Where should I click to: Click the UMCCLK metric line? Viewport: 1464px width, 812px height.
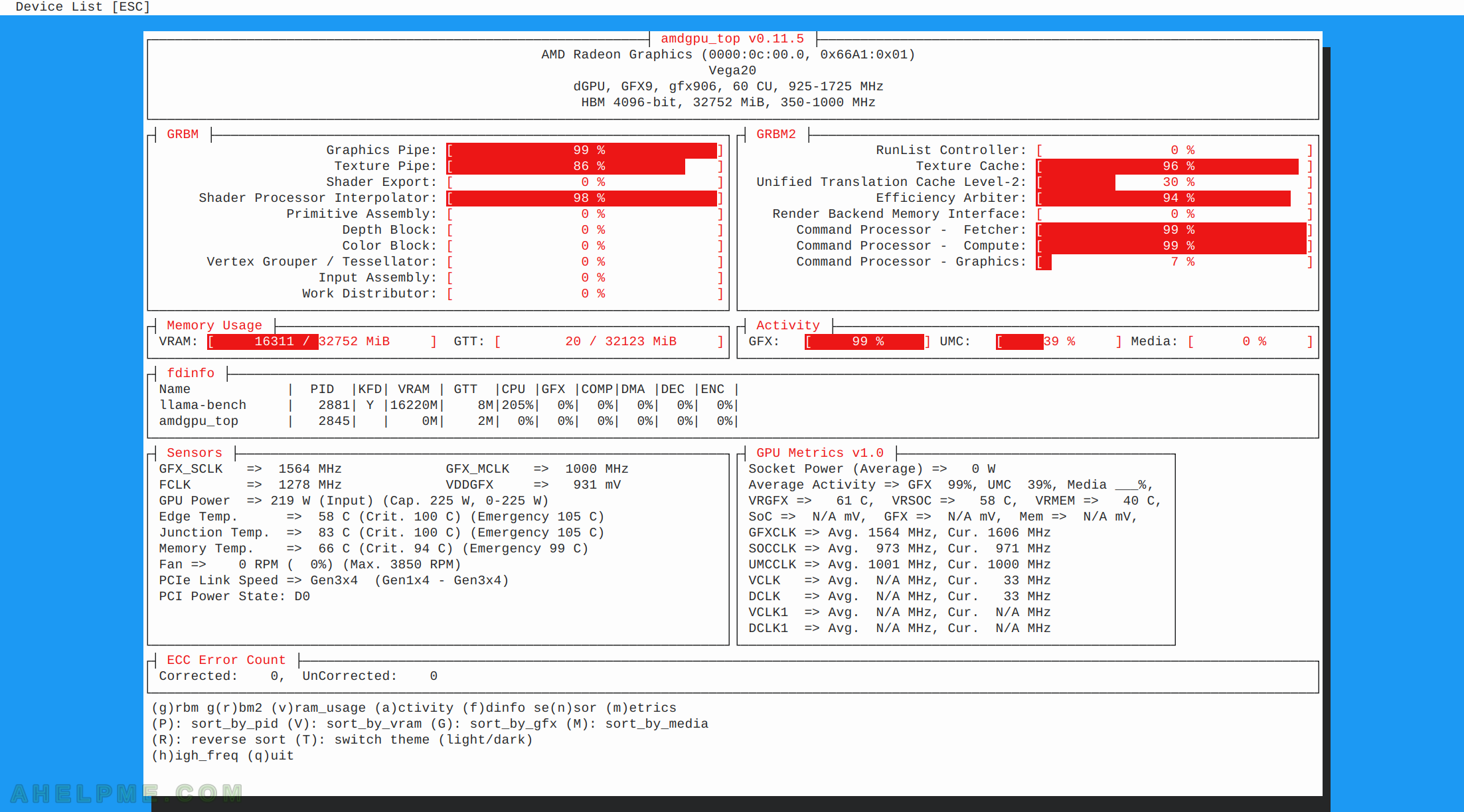[x=900, y=564]
